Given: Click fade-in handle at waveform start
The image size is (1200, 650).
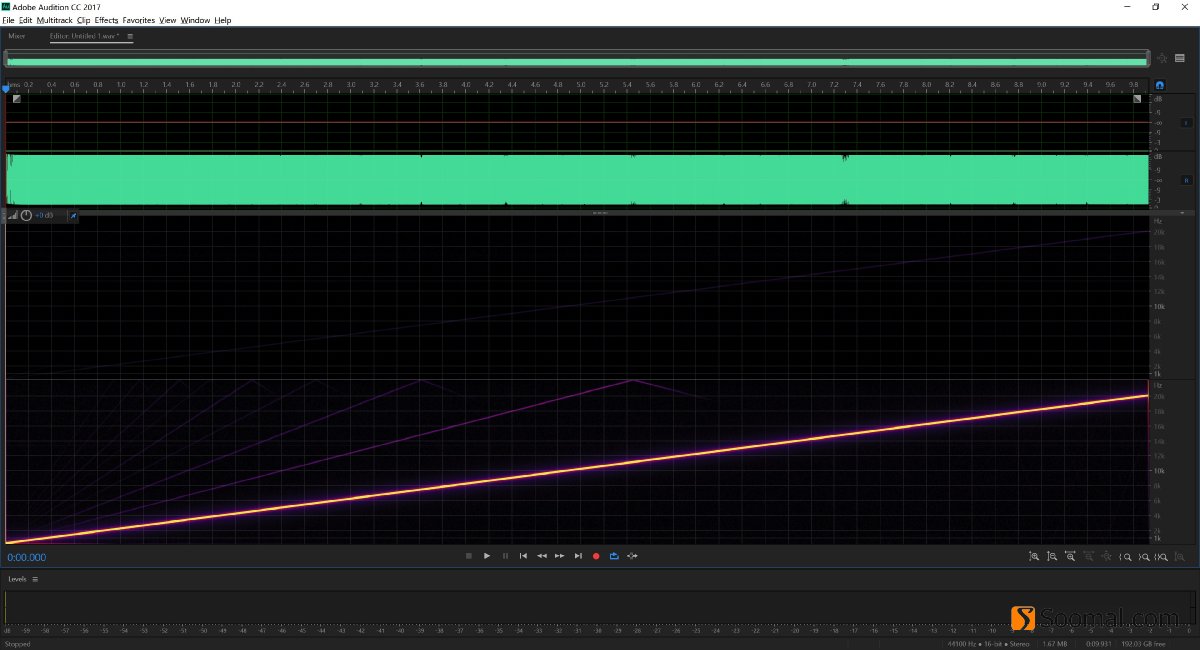Looking at the screenshot, I should click(16, 98).
